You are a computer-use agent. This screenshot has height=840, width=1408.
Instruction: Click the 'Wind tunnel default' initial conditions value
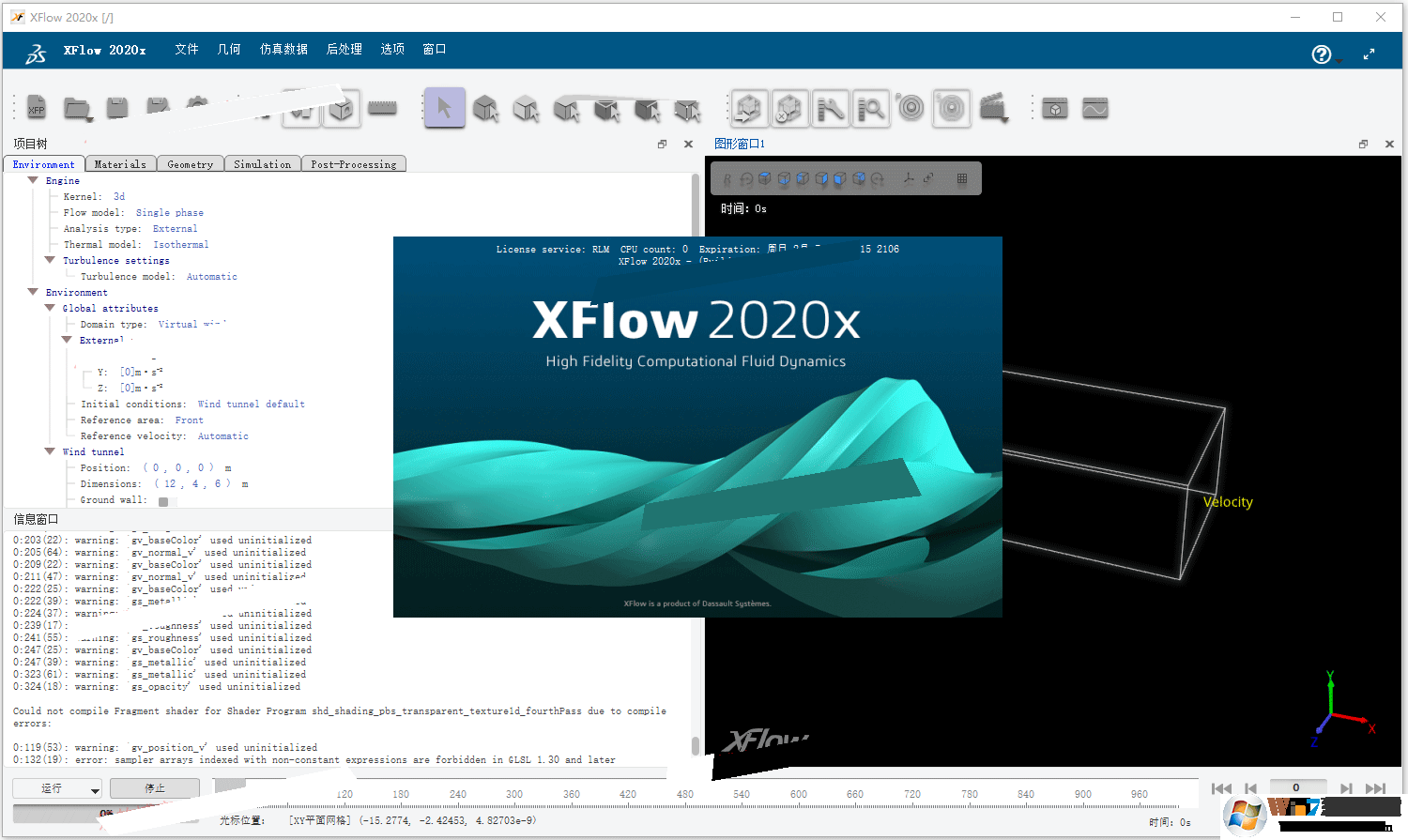click(x=251, y=404)
